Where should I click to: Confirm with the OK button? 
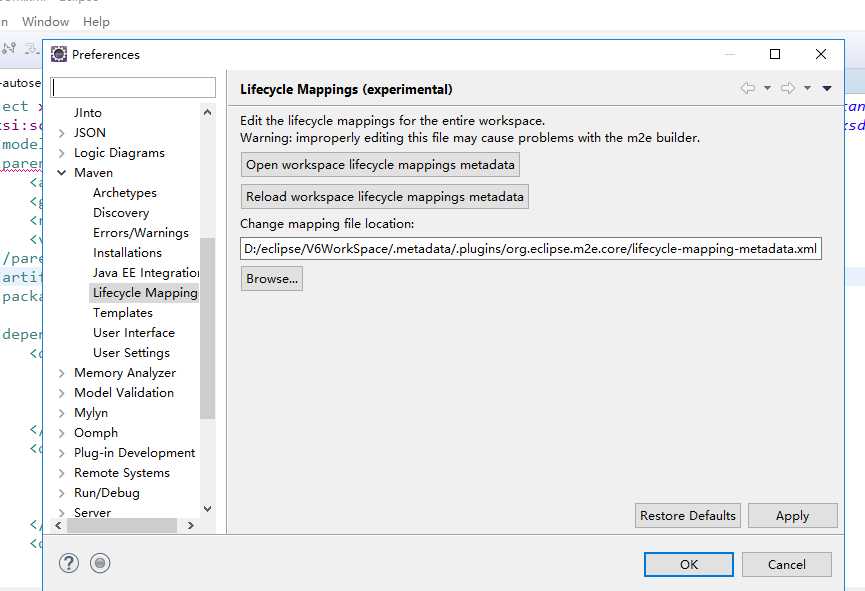(x=689, y=565)
